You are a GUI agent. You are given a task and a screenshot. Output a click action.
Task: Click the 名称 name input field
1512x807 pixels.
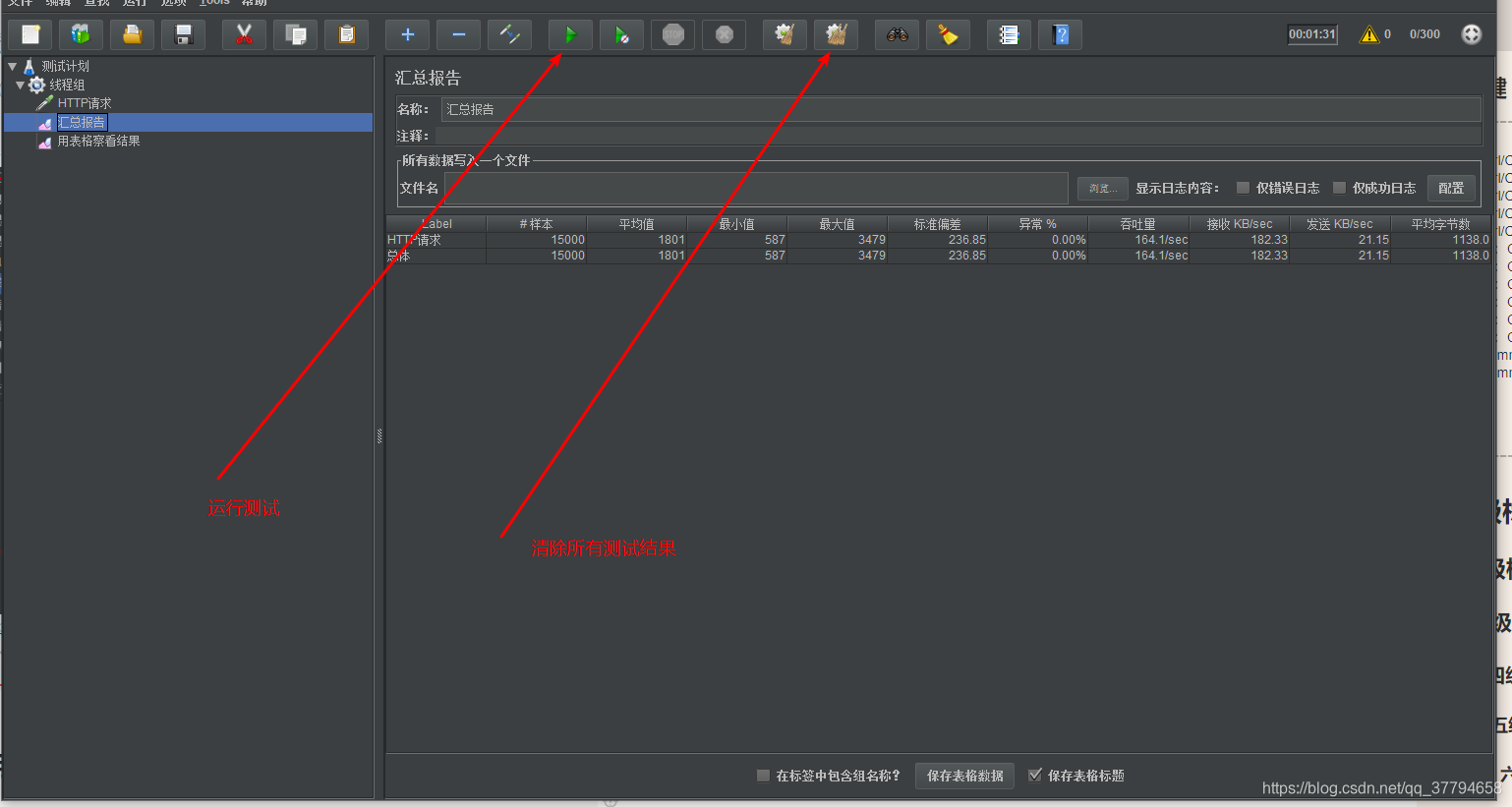click(960, 109)
